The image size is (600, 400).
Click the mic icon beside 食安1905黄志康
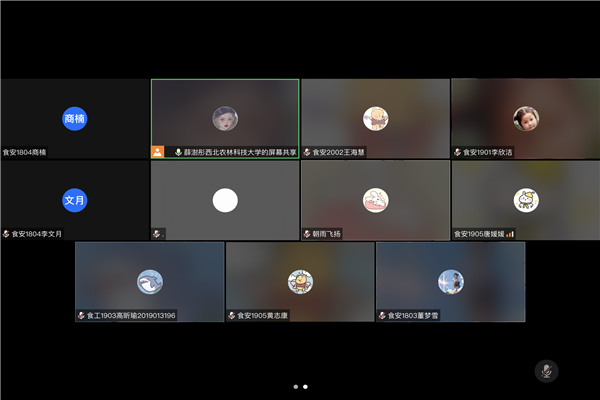tap(232, 315)
